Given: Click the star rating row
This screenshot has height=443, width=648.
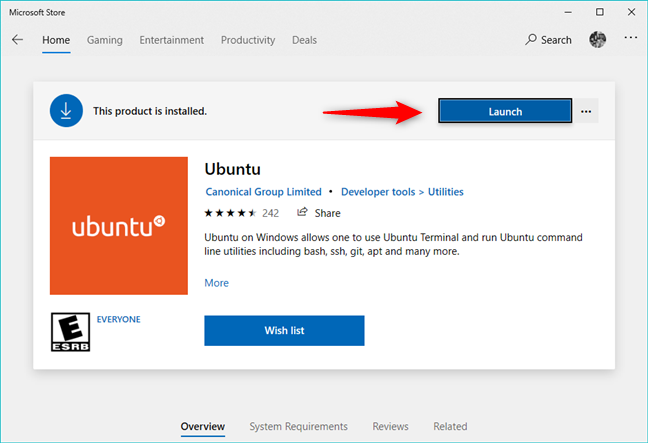Looking at the screenshot, I should 230,213.
